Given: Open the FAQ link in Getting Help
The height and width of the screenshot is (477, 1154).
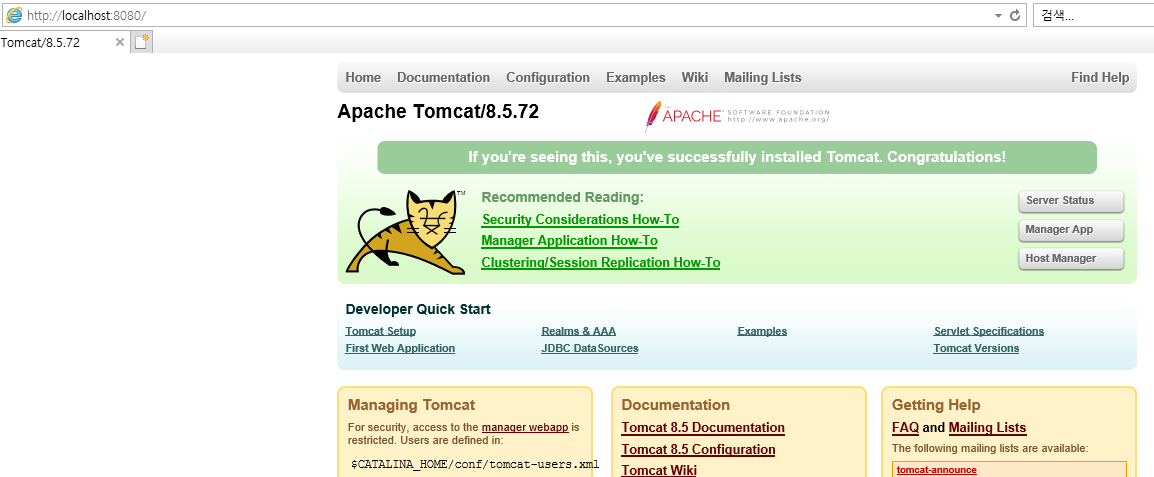Looking at the screenshot, I should coord(905,428).
